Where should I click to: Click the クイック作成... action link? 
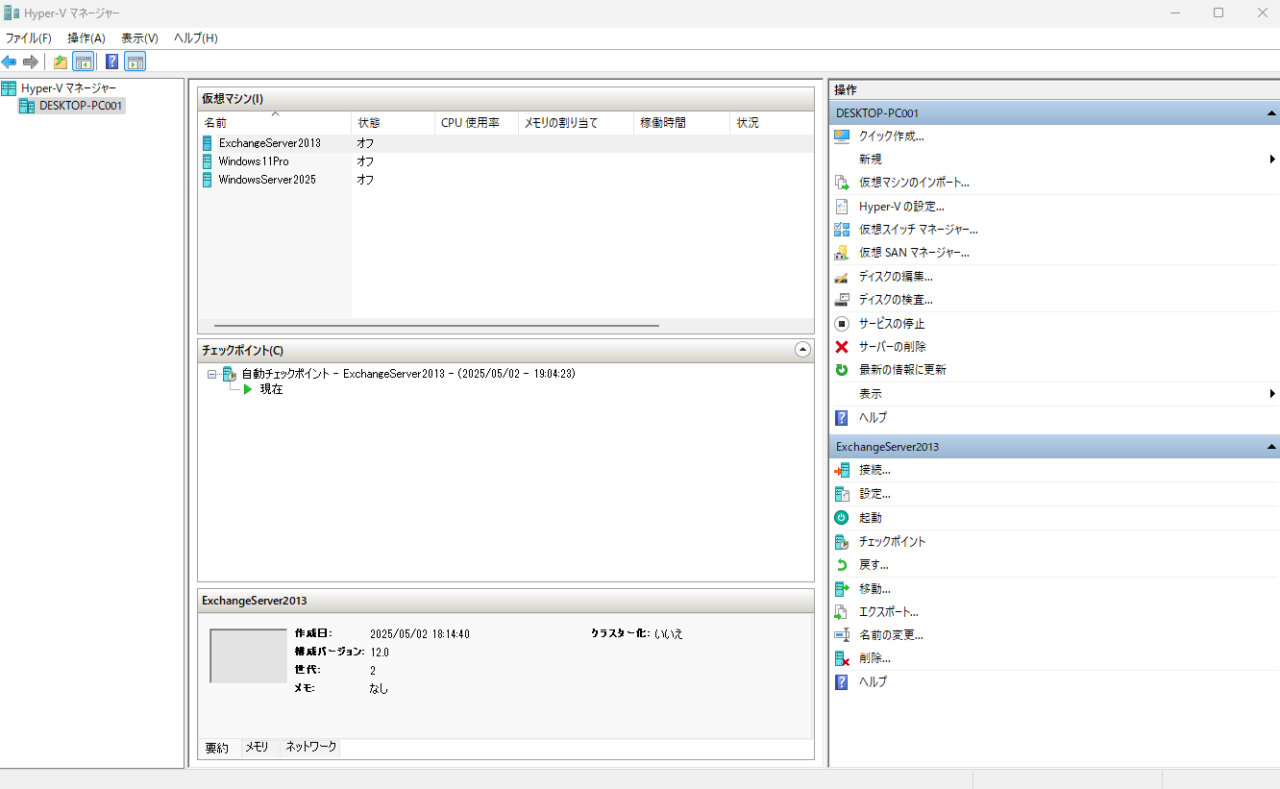click(x=891, y=136)
